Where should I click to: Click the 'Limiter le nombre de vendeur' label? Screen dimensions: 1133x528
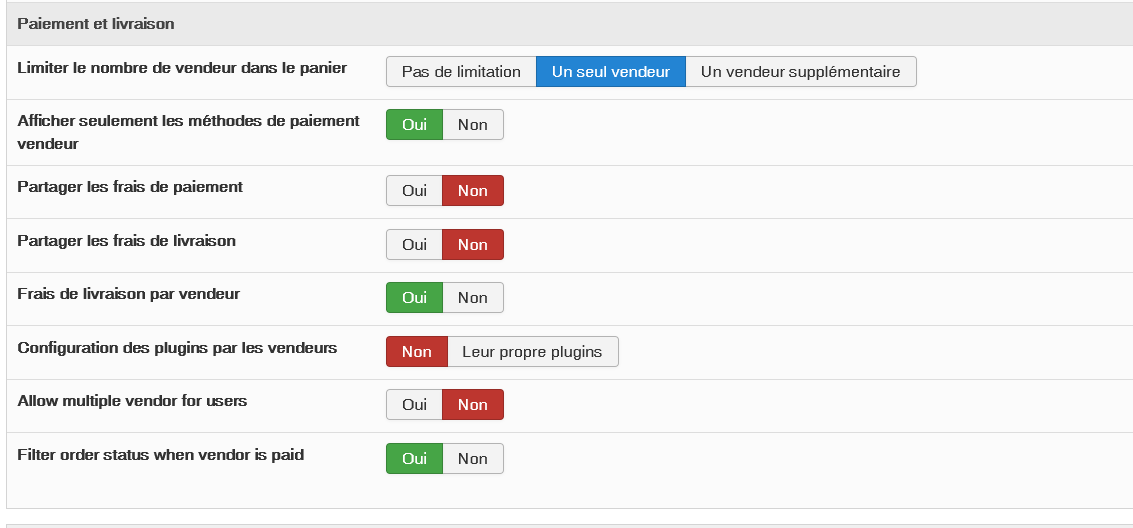pyautogui.click(x=182, y=68)
